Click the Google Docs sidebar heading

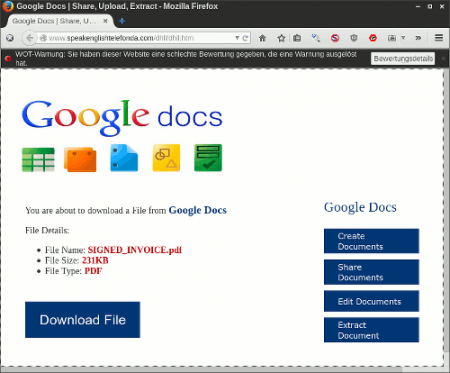point(360,207)
